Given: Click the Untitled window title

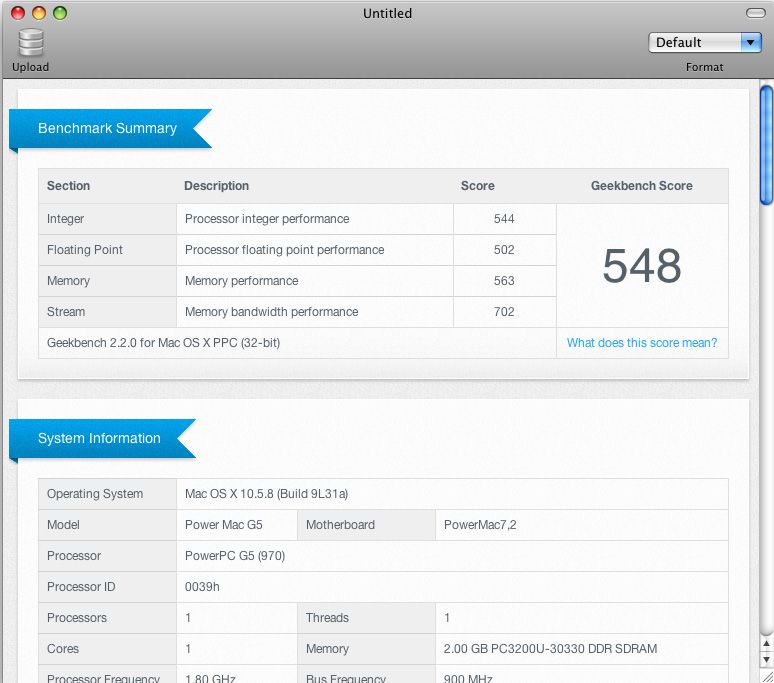Looking at the screenshot, I should coord(387,13).
